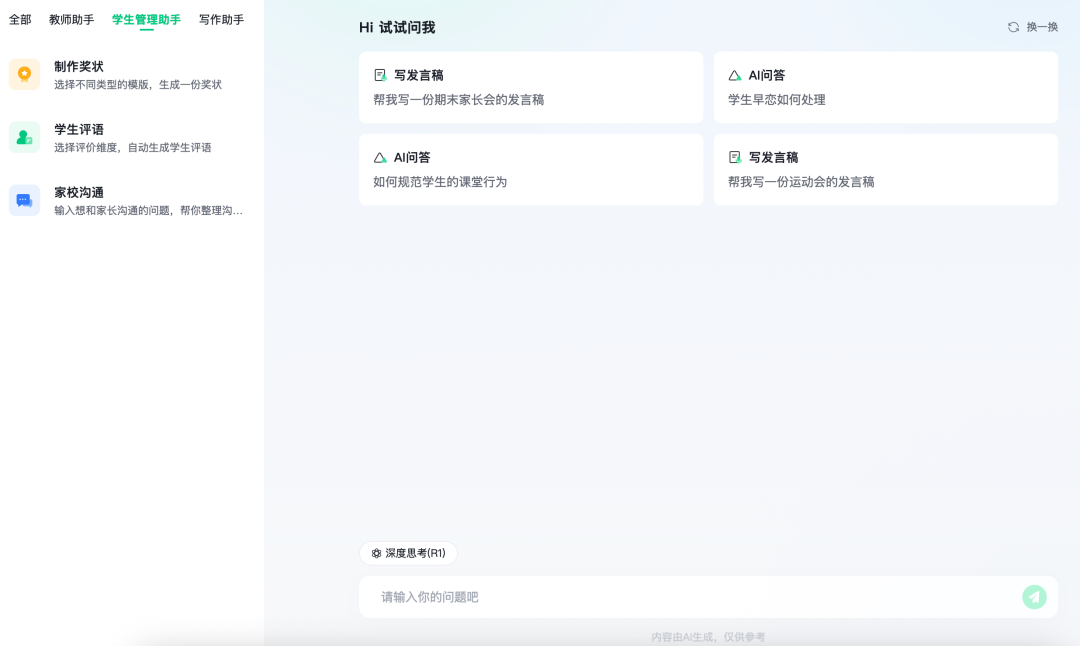The height and width of the screenshot is (646, 1080).
Task: Click the green paper-plane send icon
Action: [x=1034, y=597]
